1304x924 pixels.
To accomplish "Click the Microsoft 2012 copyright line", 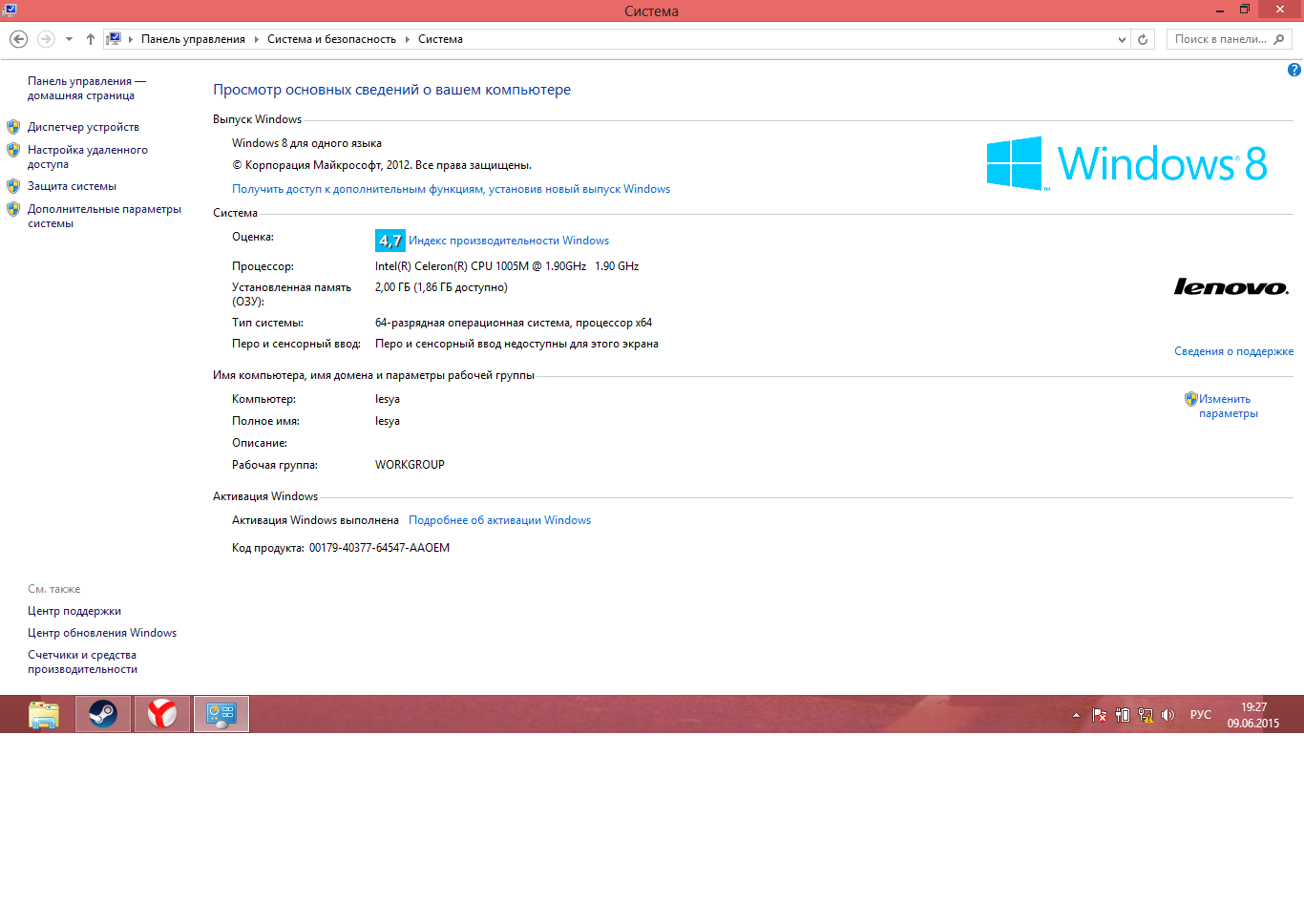I will (x=382, y=165).
